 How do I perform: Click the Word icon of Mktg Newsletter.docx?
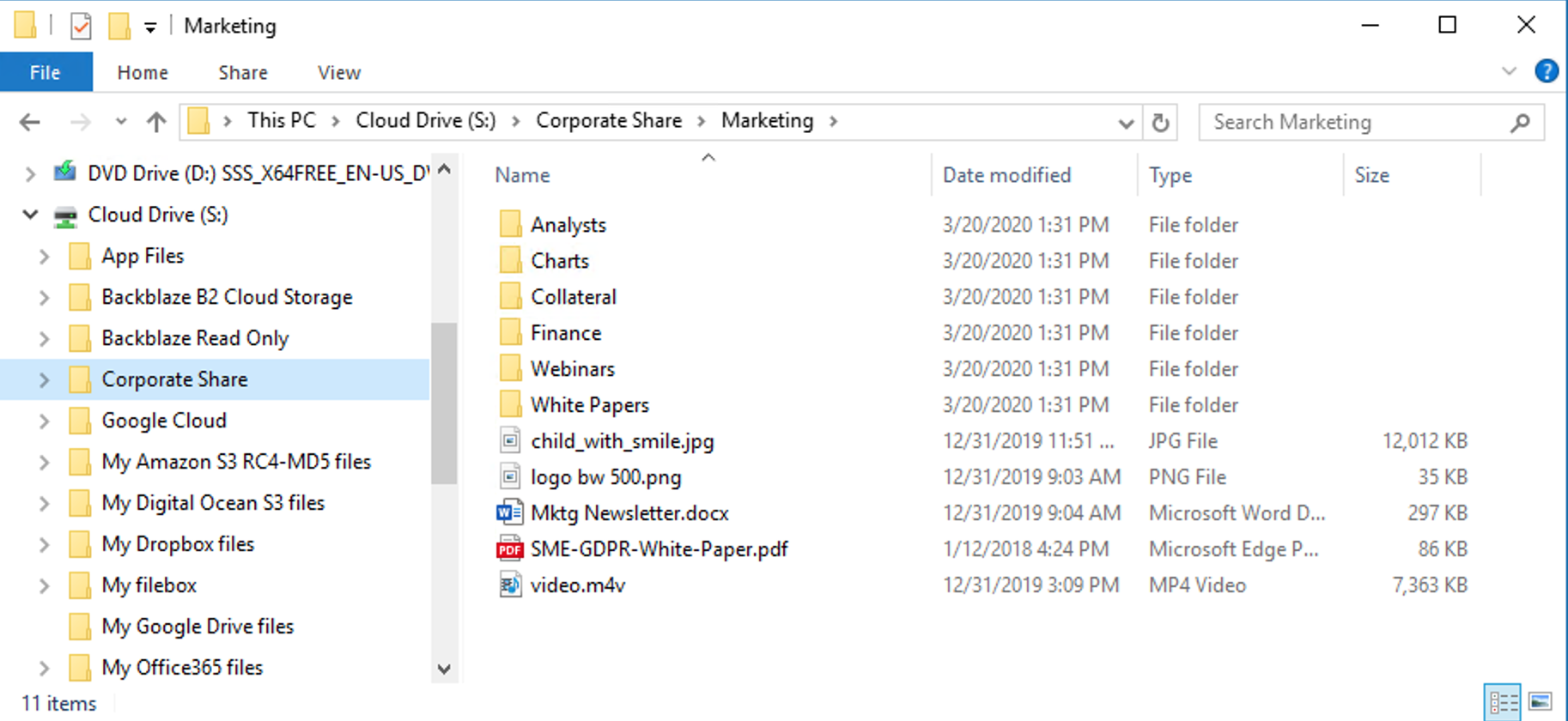(x=509, y=513)
